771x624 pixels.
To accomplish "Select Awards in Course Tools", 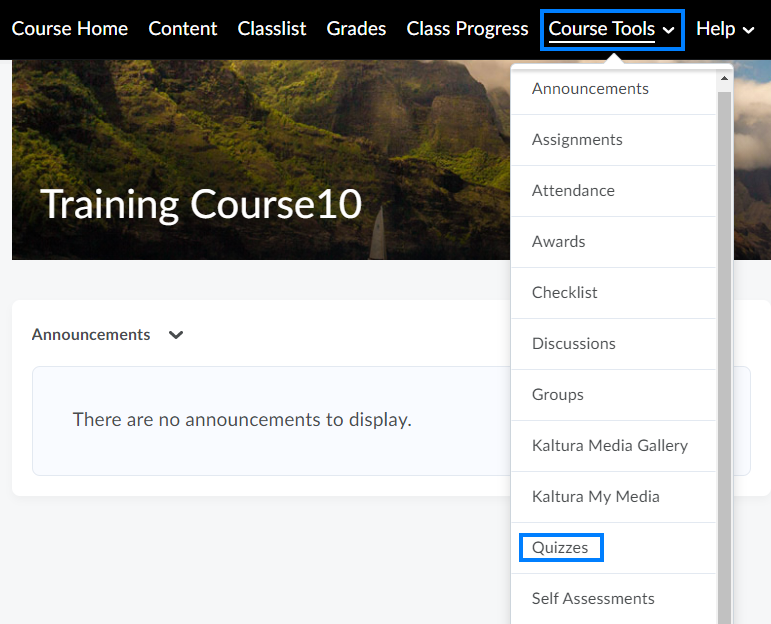I will pyautogui.click(x=558, y=242).
